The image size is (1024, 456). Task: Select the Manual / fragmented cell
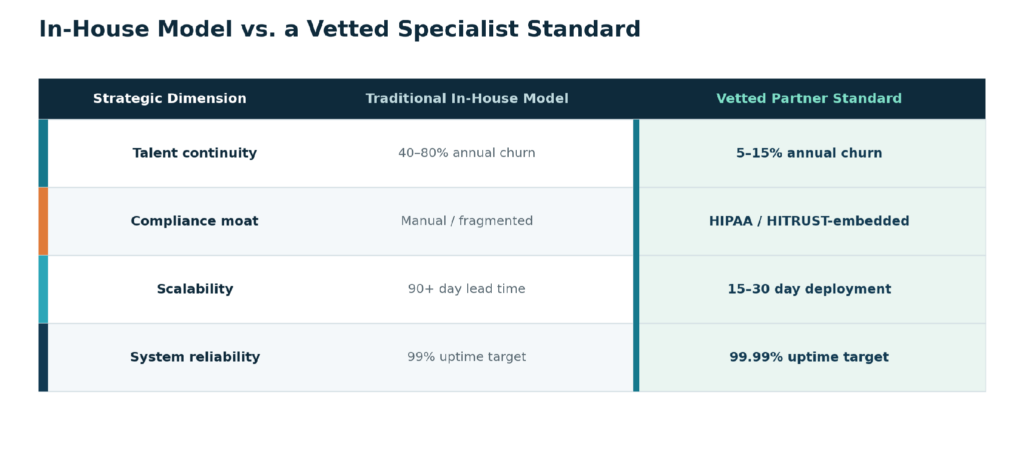467,221
